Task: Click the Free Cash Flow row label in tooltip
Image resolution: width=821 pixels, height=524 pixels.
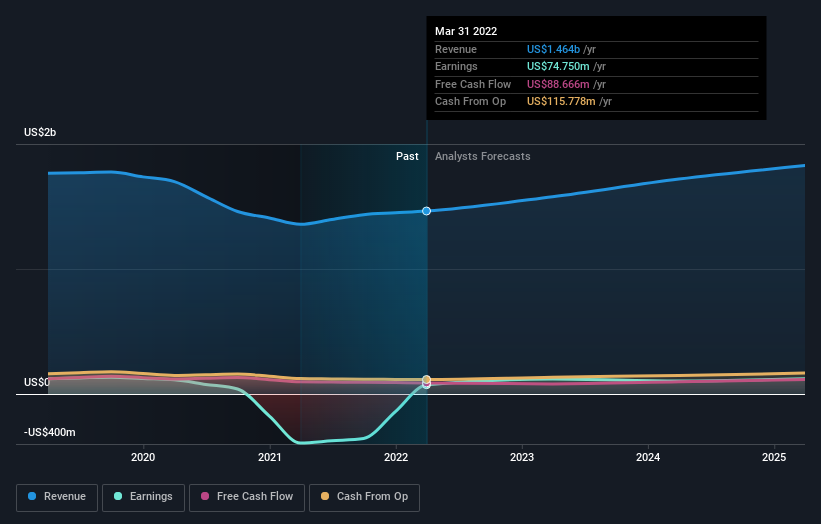Action: click(473, 84)
